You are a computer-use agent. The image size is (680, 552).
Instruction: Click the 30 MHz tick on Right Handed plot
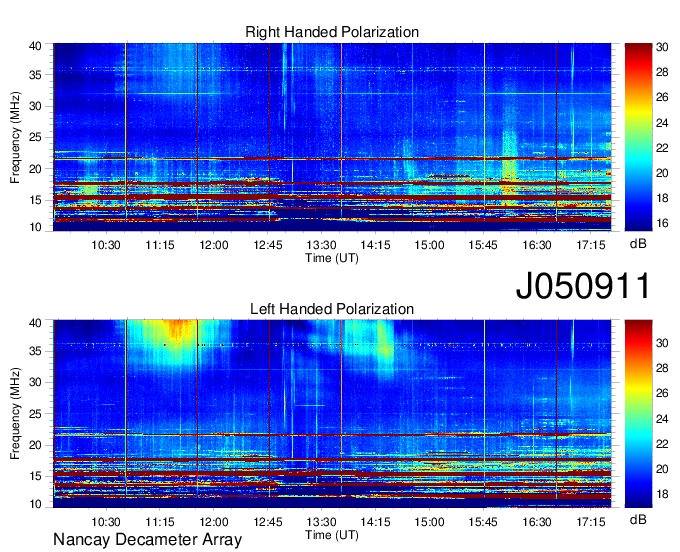pos(36,106)
